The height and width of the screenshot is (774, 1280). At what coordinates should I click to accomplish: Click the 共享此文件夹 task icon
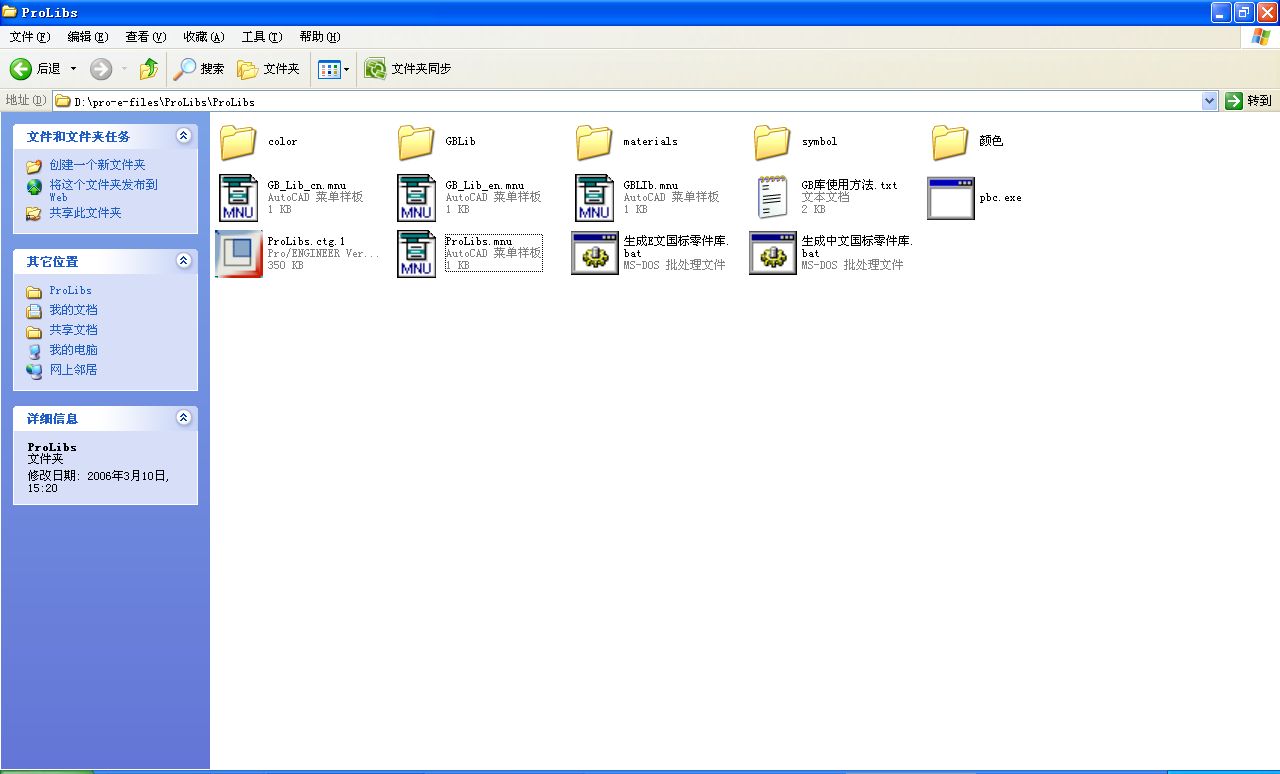coord(34,213)
